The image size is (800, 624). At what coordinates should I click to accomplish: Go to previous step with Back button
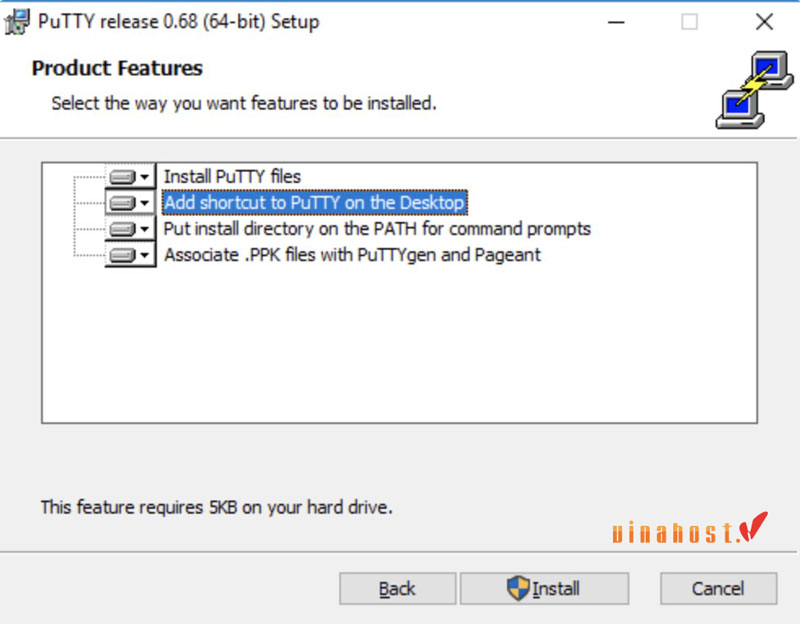point(397,588)
